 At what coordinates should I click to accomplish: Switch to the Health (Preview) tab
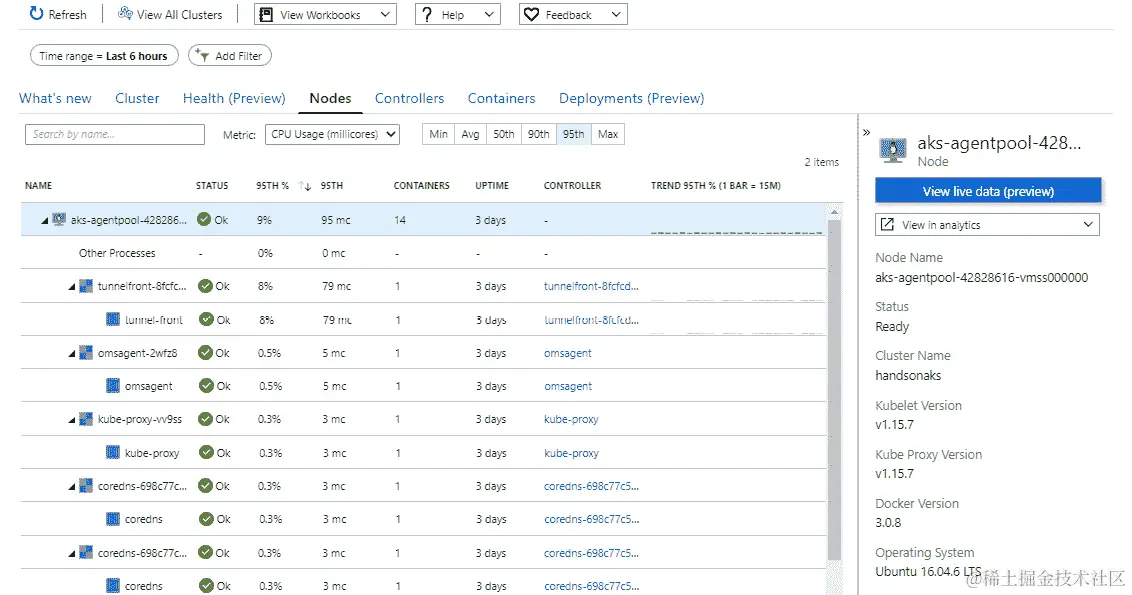234,98
